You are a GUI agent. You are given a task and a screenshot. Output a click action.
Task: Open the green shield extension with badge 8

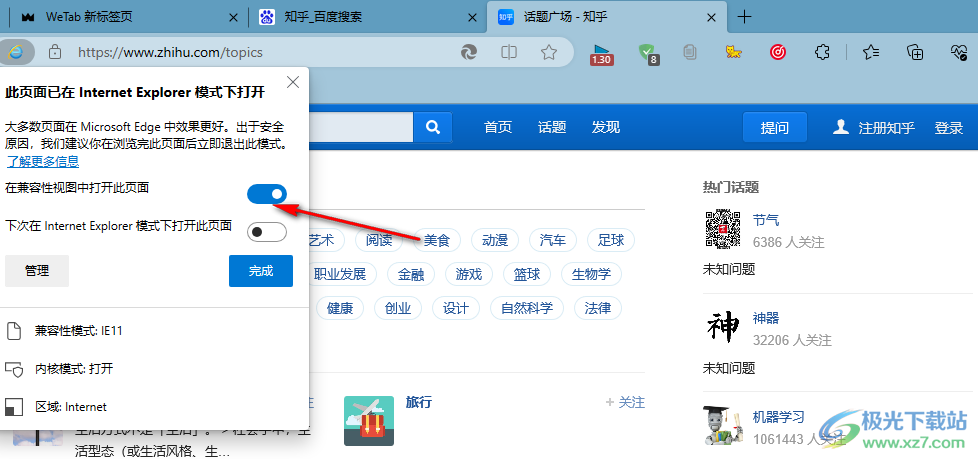pyautogui.click(x=649, y=54)
